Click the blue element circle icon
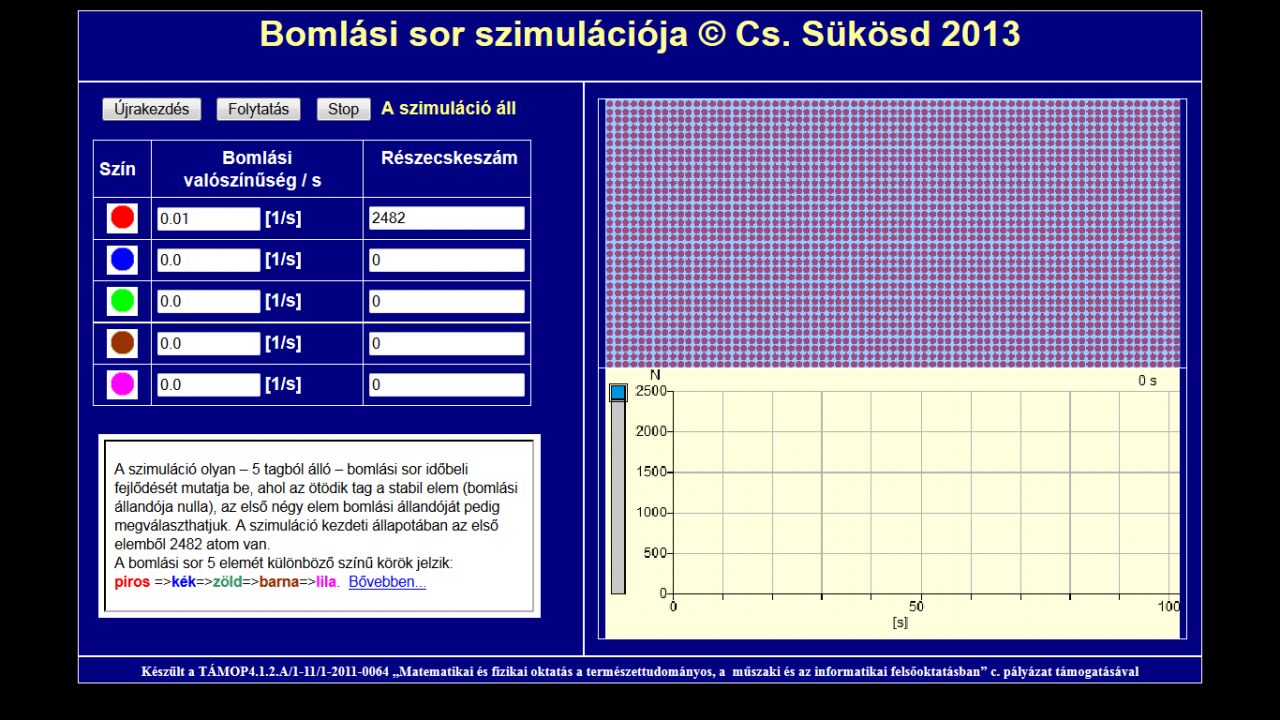 coord(121,259)
